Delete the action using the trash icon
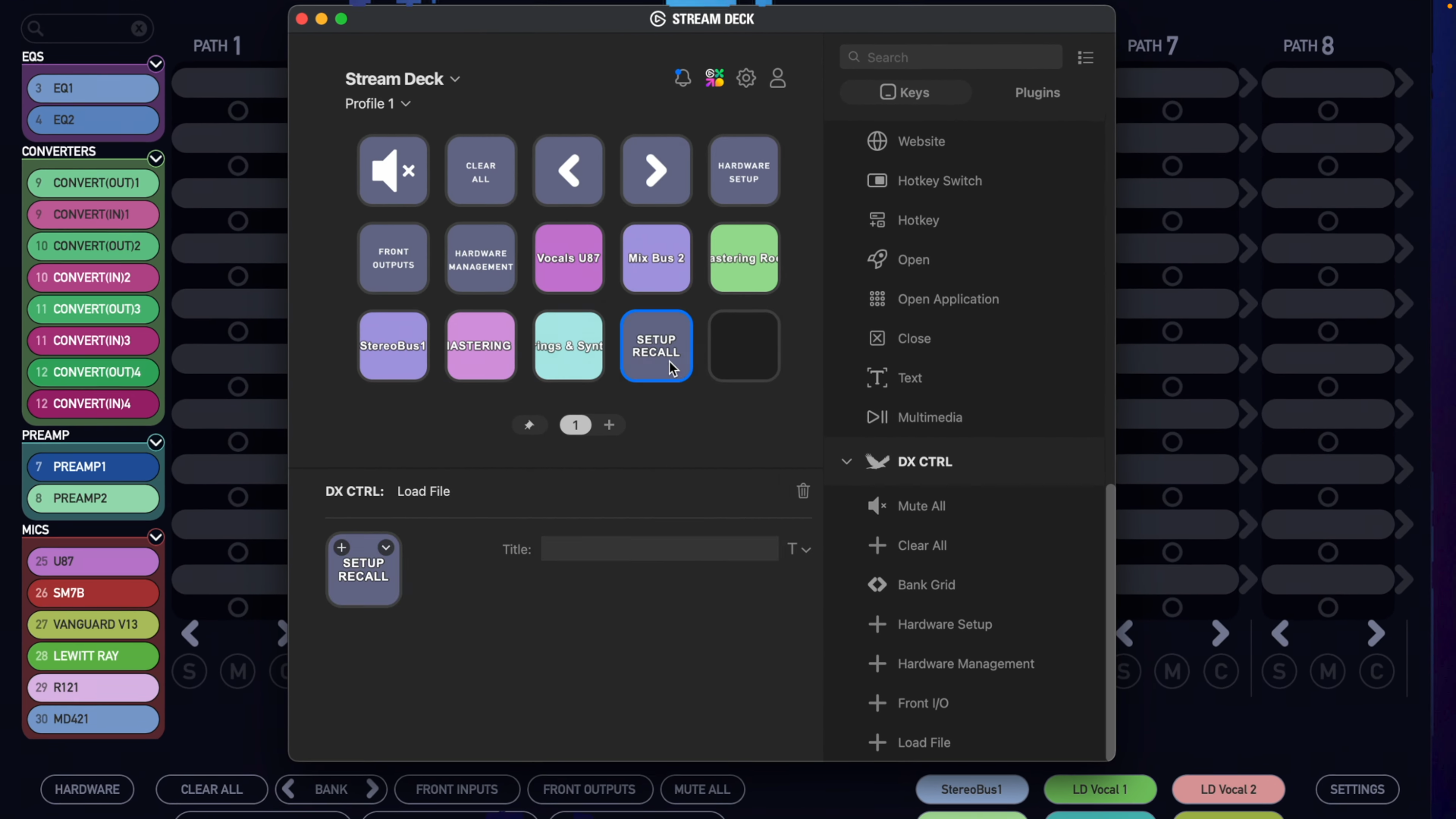This screenshot has height=819, width=1456. tap(803, 491)
